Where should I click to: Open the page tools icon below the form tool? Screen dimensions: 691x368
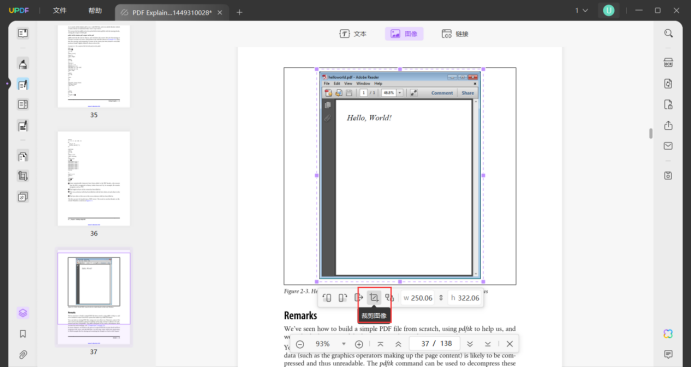coord(23,156)
